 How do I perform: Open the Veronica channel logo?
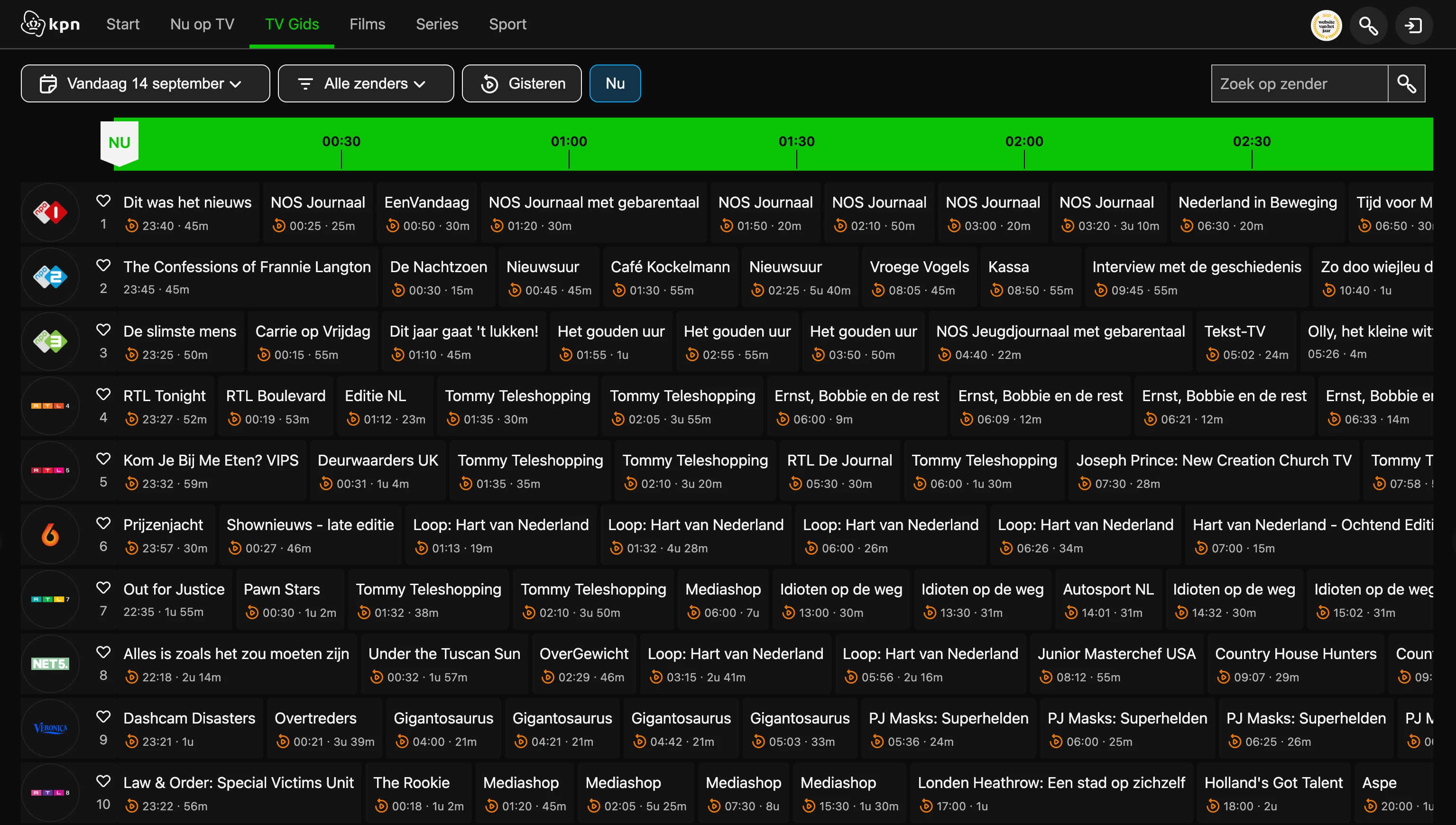coord(50,728)
